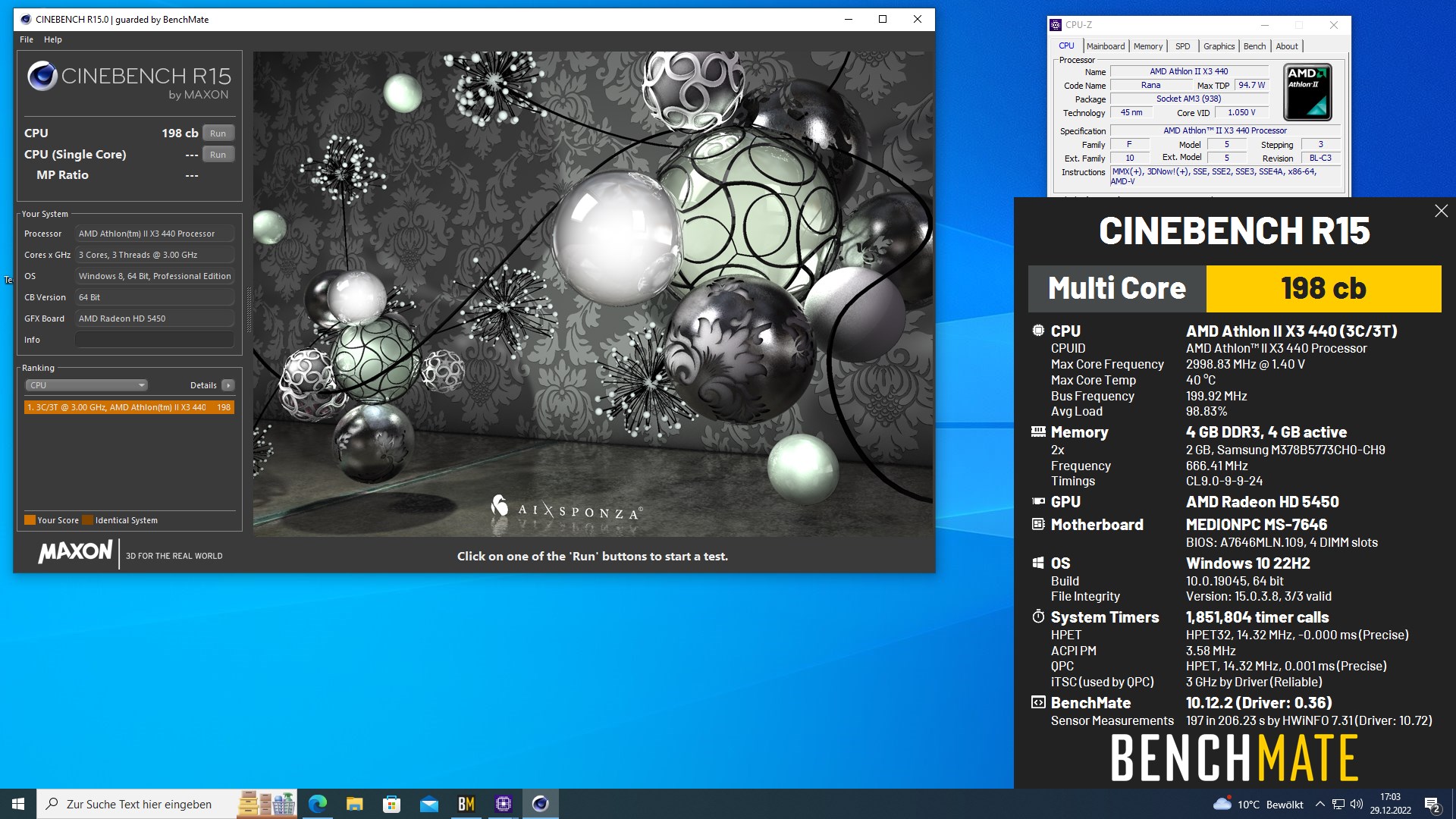The image size is (1456, 819).
Task: Click the Info input field
Action: click(154, 340)
